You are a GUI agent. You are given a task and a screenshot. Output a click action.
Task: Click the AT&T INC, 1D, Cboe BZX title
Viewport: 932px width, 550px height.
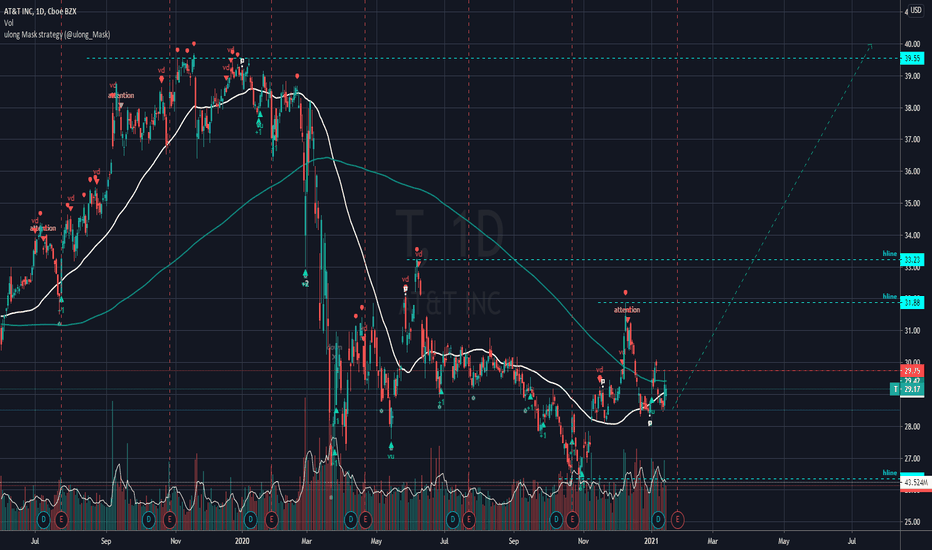[40, 11]
